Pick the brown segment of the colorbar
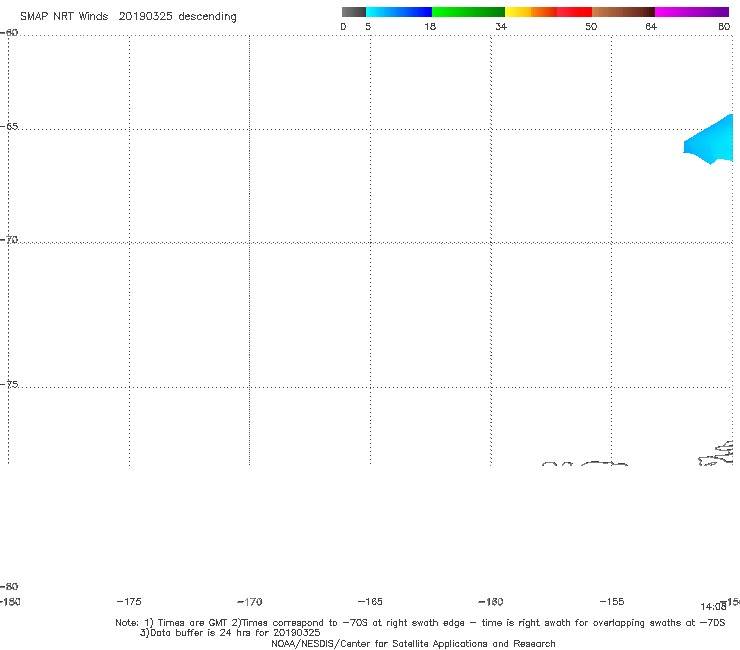Image resolution: width=740 pixels, height=650 pixels. pos(623,12)
